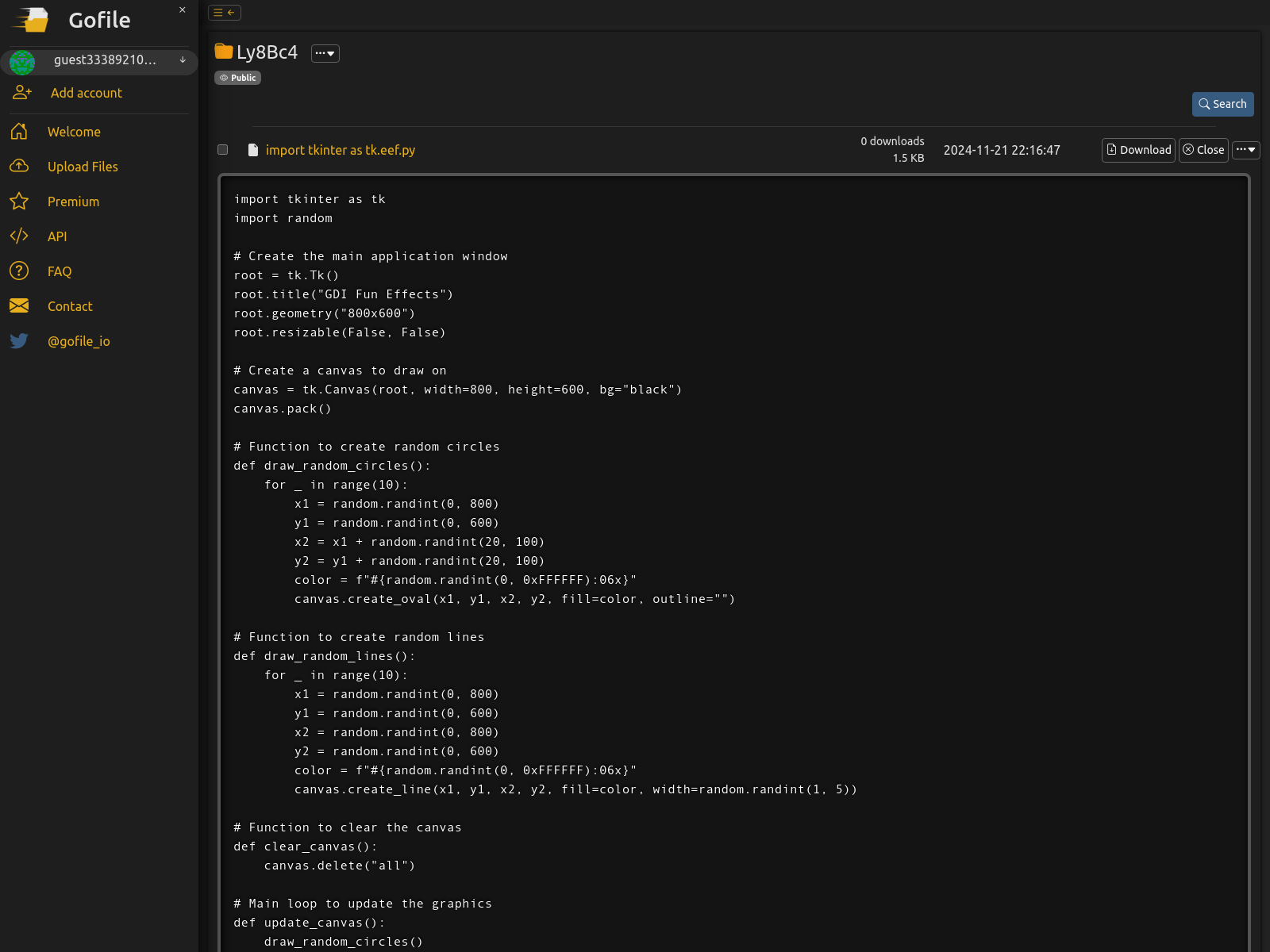
Task: Select the tk.eef.py file checkbox
Action: tap(223, 150)
